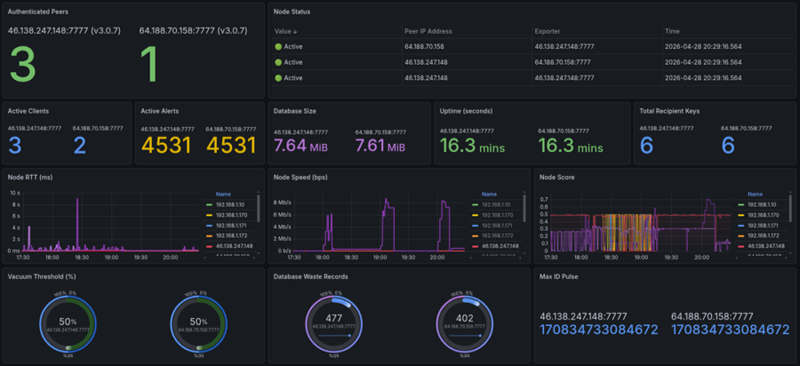Click Vacuum Threshold gauge for 46.138.247.148:7777
The image size is (800, 366).
coord(68,325)
